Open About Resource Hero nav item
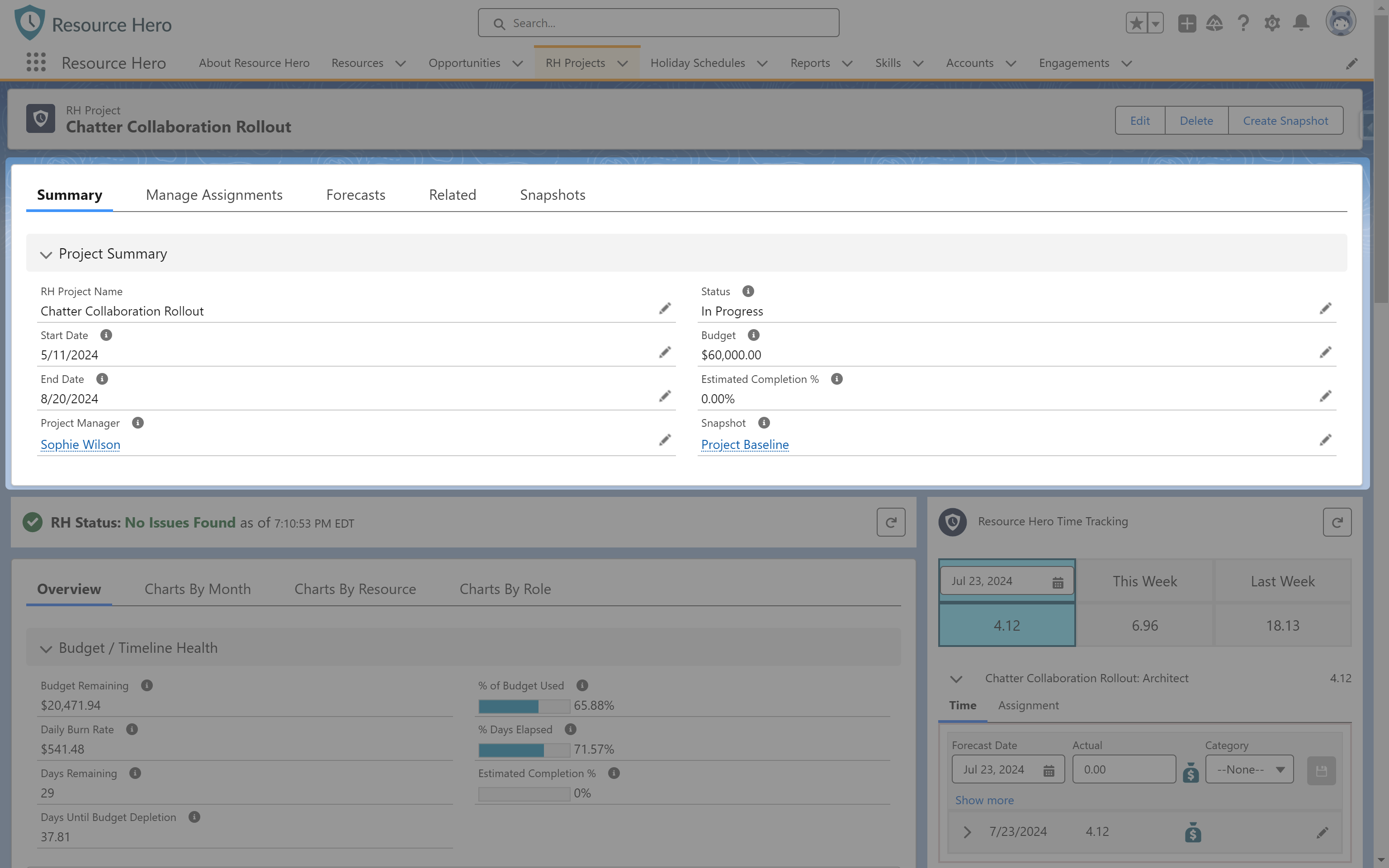Image resolution: width=1389 pixels, height=868 pixels. [x=254, y=63]
